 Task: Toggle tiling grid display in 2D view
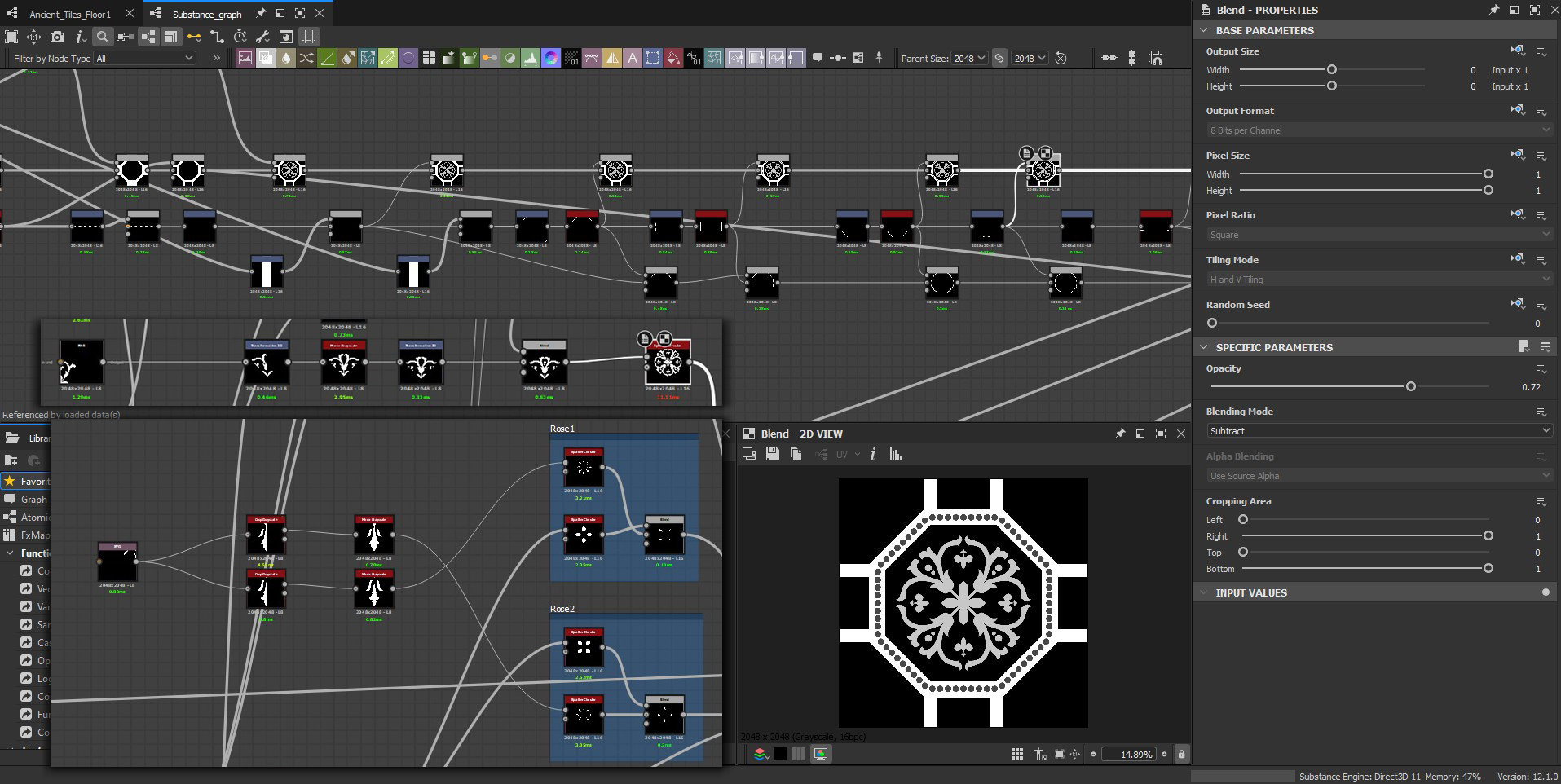point(1017,755)
